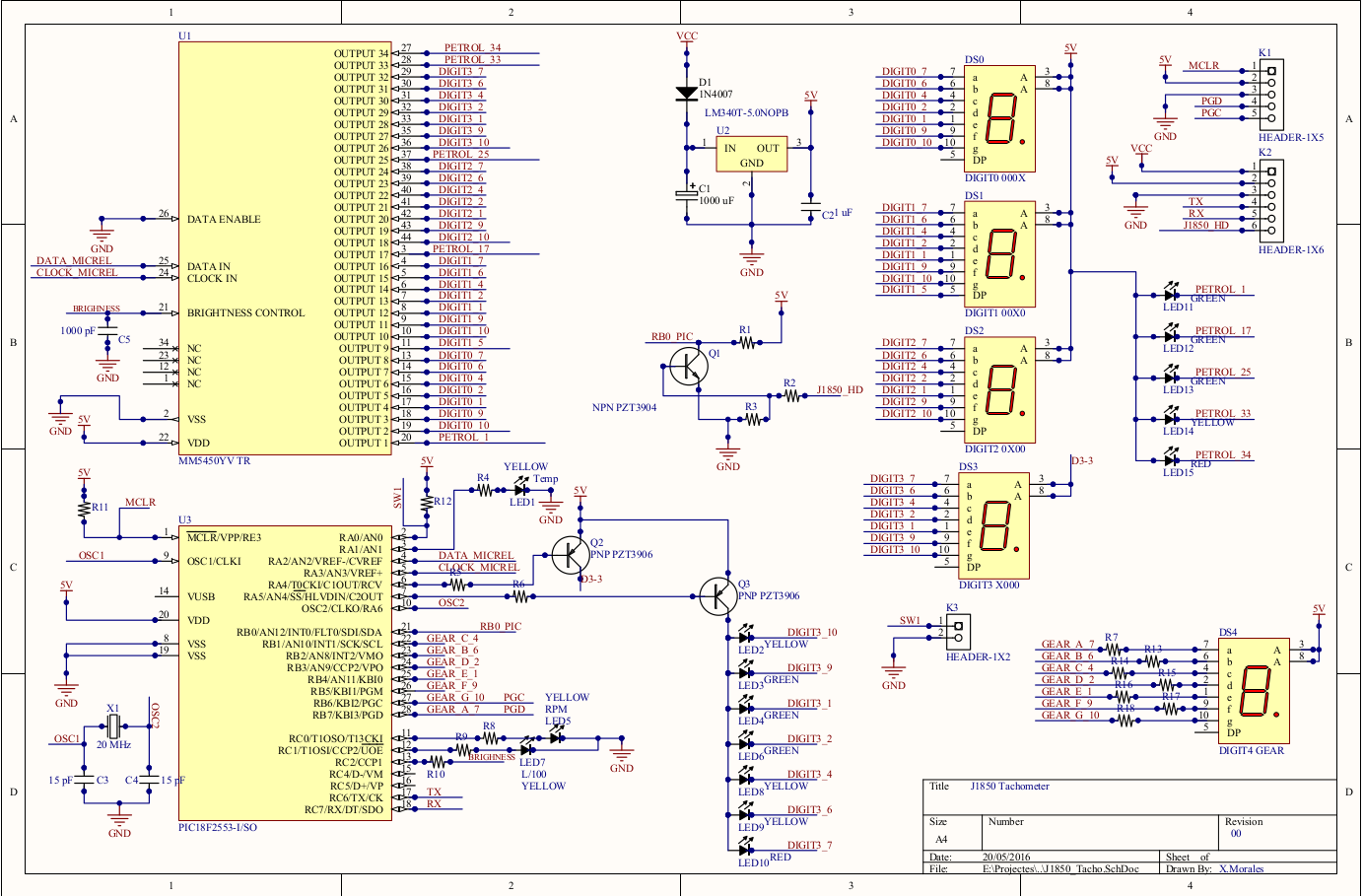The image size is (1364, 896).
Task: Click the date '20/05/2016' in title block
Action: click(x=1006, y=858)
